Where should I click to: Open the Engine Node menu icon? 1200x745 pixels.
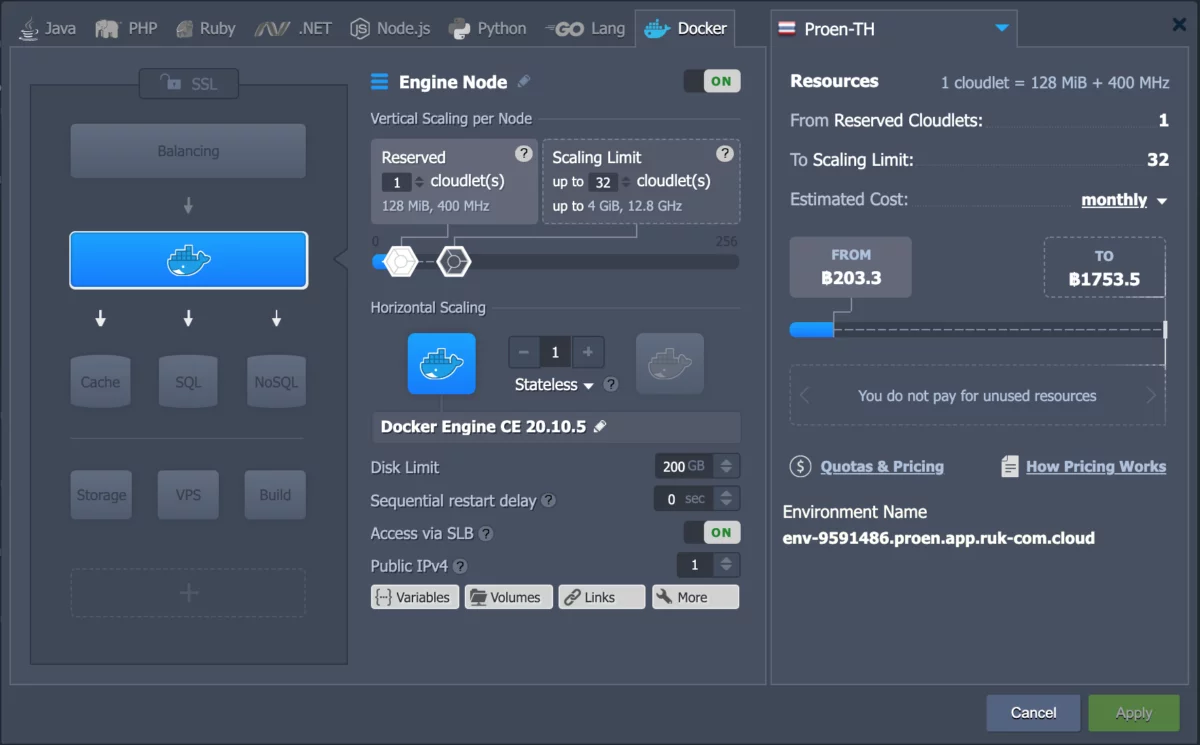tap(379, 82)
